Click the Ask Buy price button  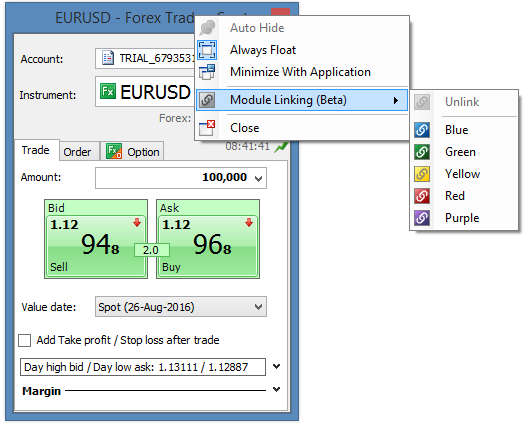208,239
